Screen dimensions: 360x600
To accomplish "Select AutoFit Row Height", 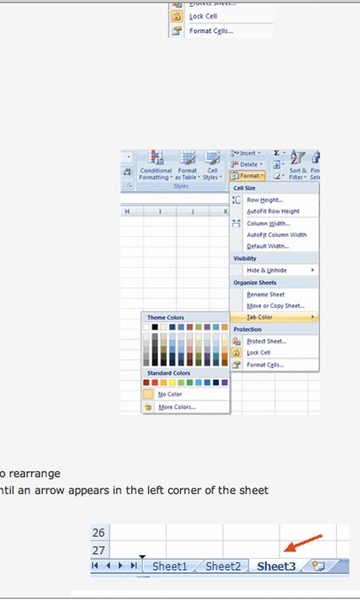I will (x=273, y=211).
